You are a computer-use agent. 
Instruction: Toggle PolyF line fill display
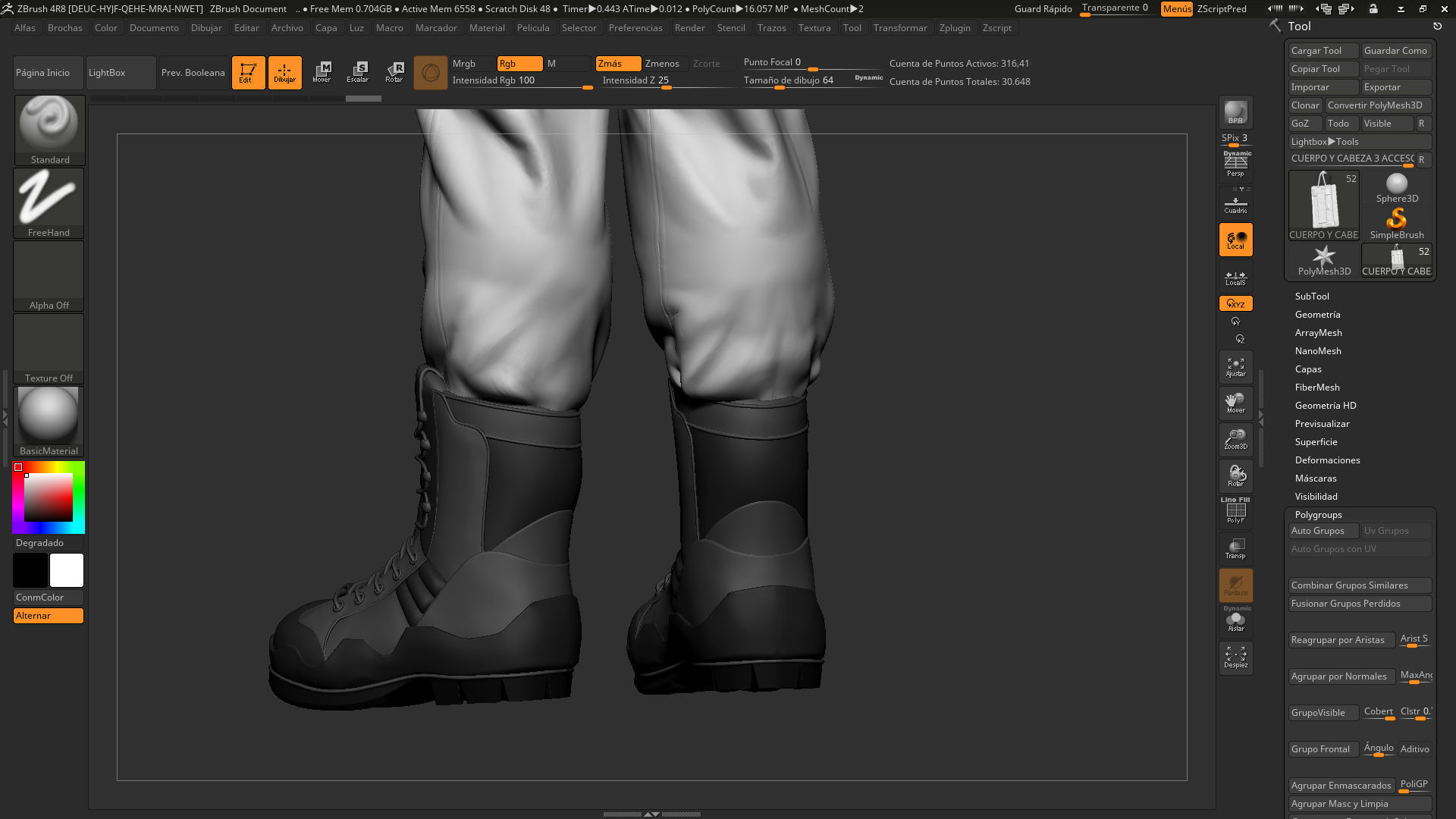[1235, 511]
